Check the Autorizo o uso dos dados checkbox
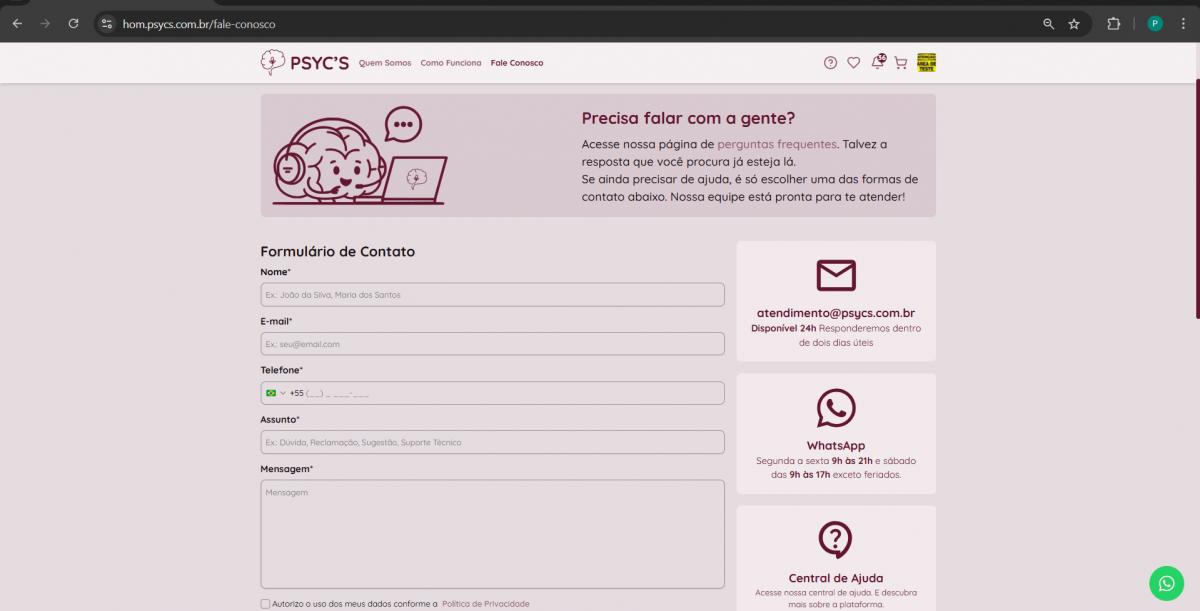The image size is (1200, 611). (265, 604)
